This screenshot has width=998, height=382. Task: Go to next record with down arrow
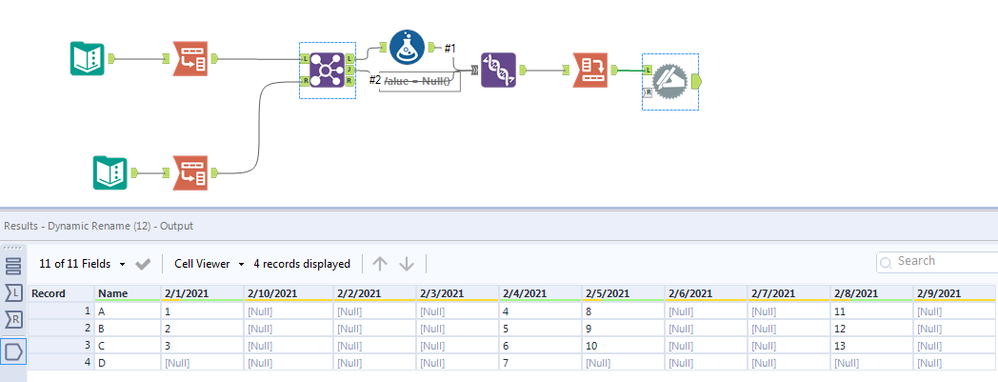[406, 264]
